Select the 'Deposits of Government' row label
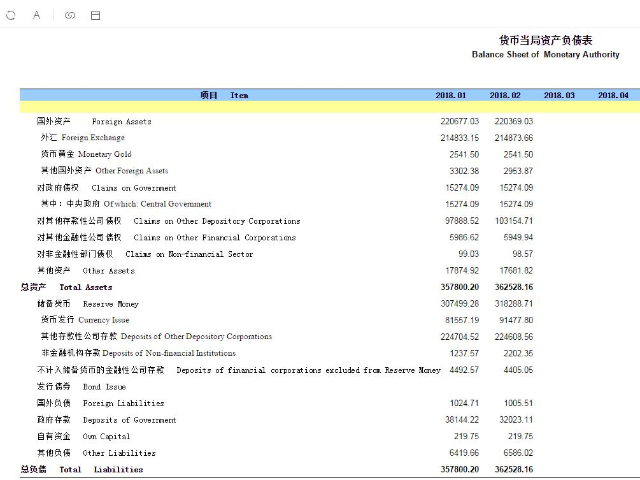Image resolution: width=640 pixels, height=480 pixels. point(129,420)
